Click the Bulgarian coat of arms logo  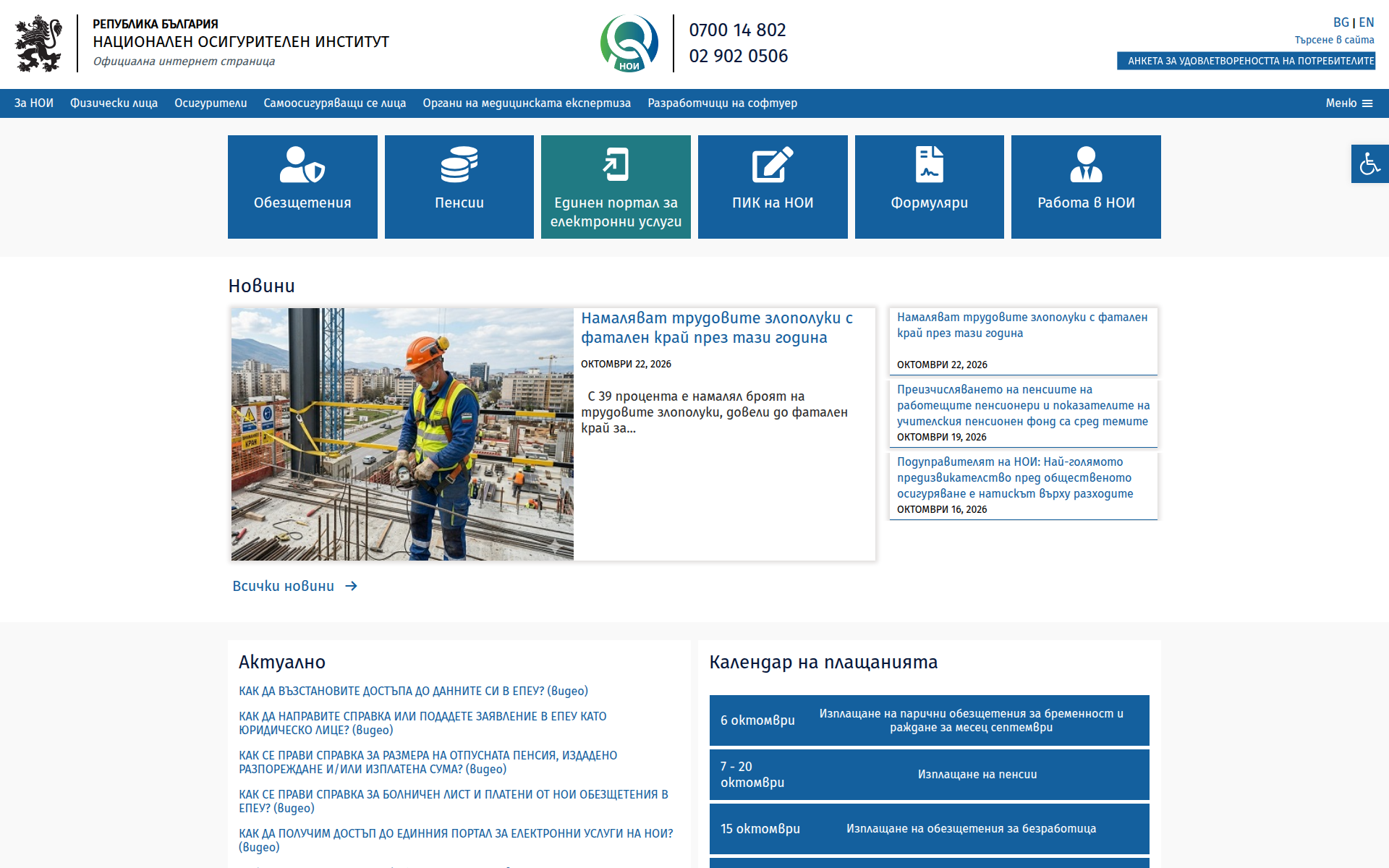coord(39,43)
